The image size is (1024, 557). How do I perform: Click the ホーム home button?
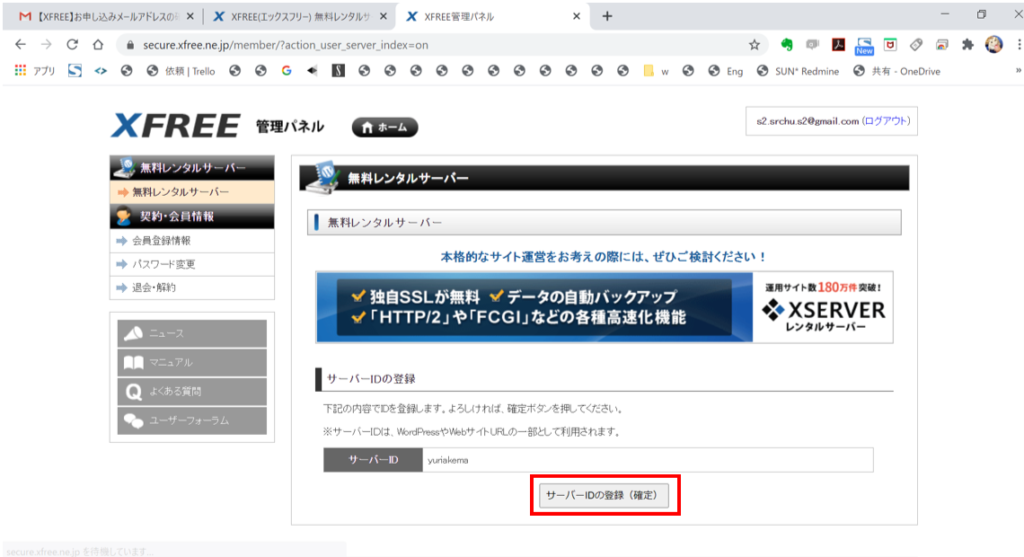coord(384,127)
